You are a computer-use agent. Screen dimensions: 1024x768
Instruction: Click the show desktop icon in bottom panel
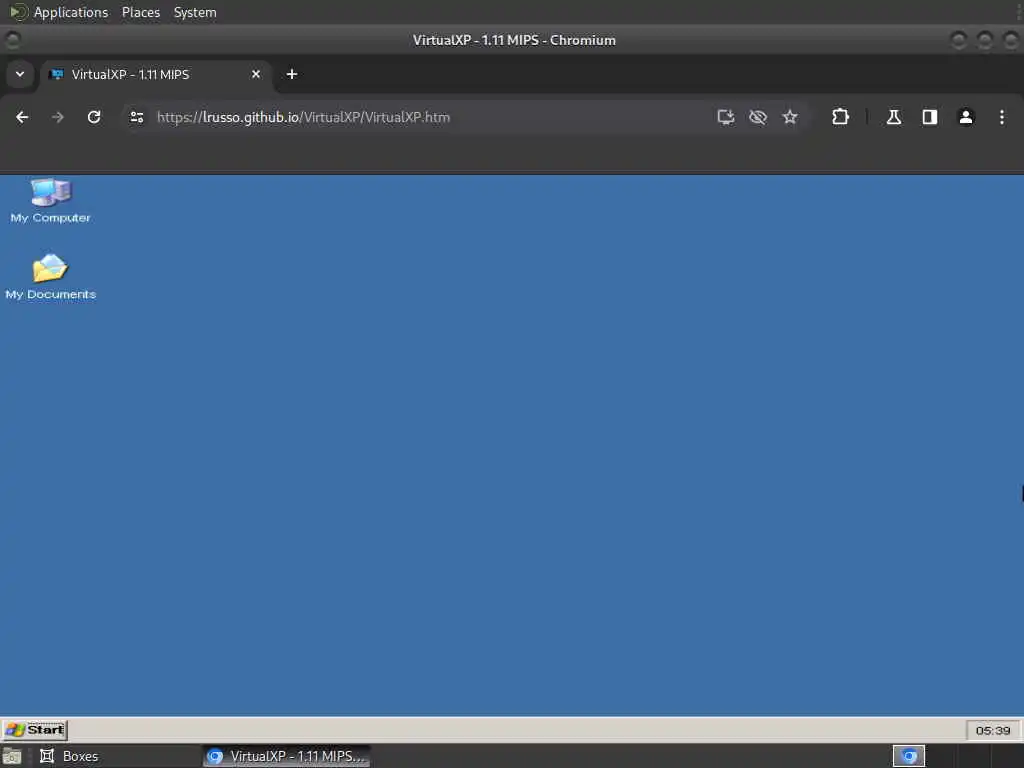[12, 756]
